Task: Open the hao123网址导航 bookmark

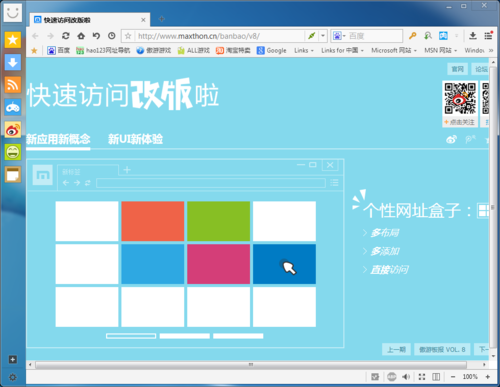Action: click(103, 50)
